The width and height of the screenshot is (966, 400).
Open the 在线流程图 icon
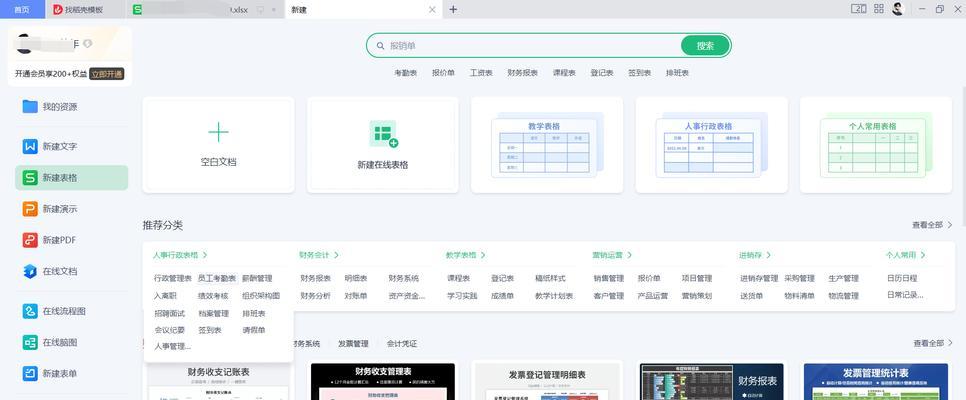tap(30, 311)
